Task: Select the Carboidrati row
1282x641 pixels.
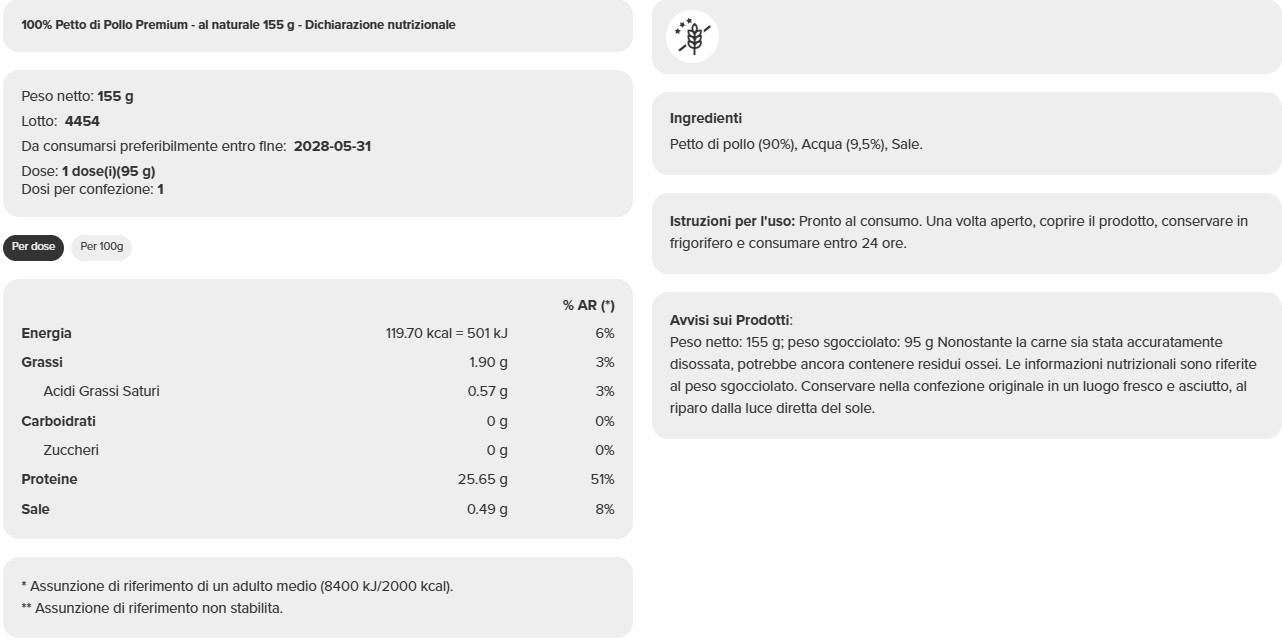Action: pyautogui.click(x=320, y=421)
